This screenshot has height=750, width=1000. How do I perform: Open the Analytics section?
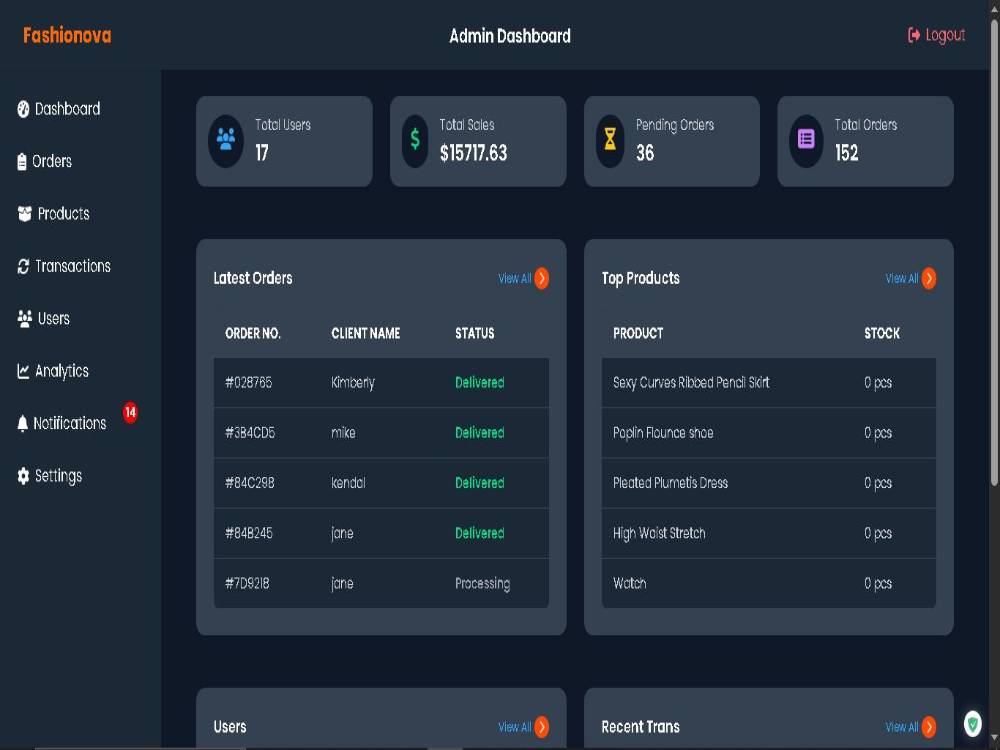click(x=53, y=371)
